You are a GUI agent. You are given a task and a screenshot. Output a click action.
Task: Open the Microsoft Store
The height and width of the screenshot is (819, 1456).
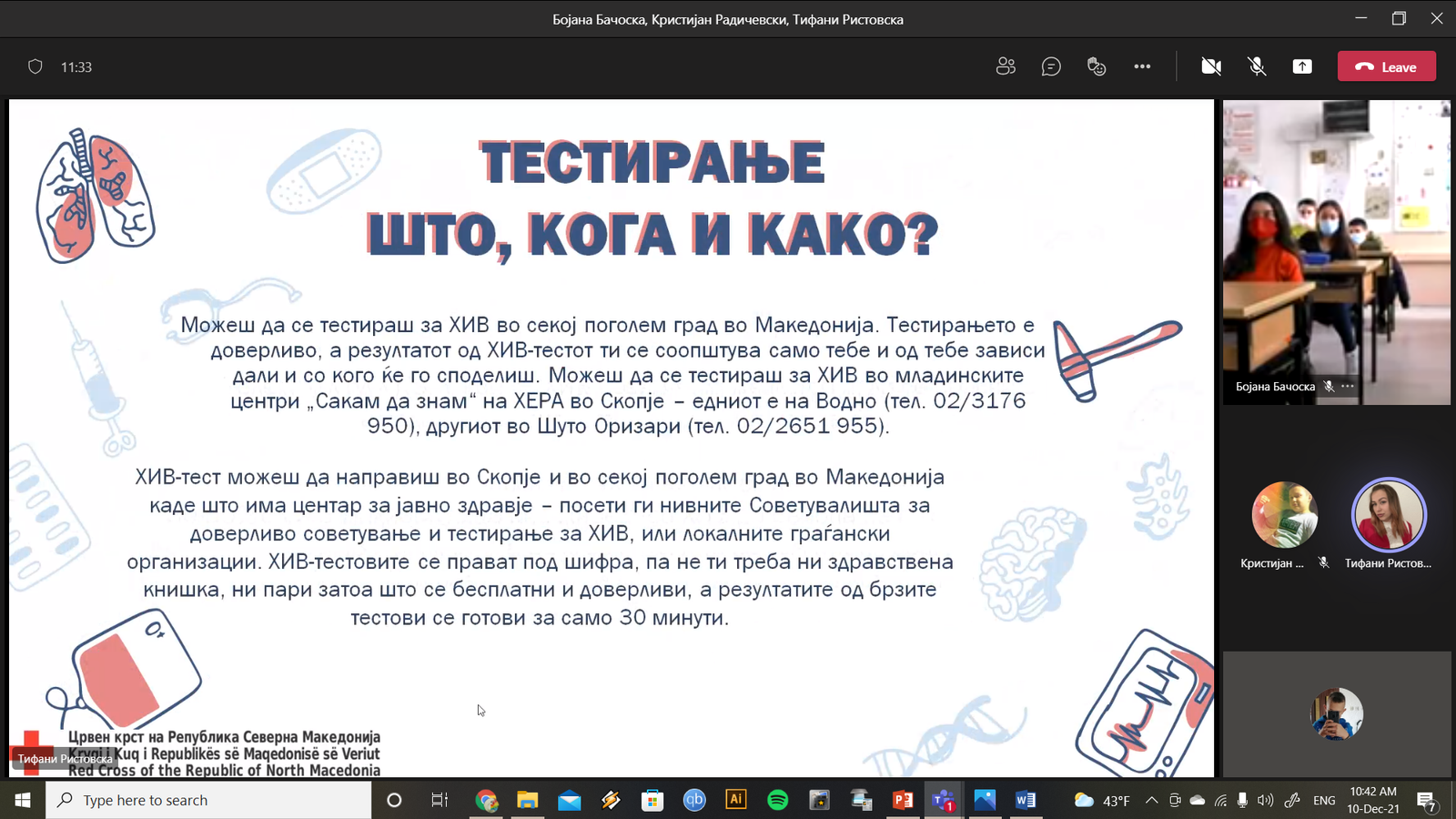652,800
